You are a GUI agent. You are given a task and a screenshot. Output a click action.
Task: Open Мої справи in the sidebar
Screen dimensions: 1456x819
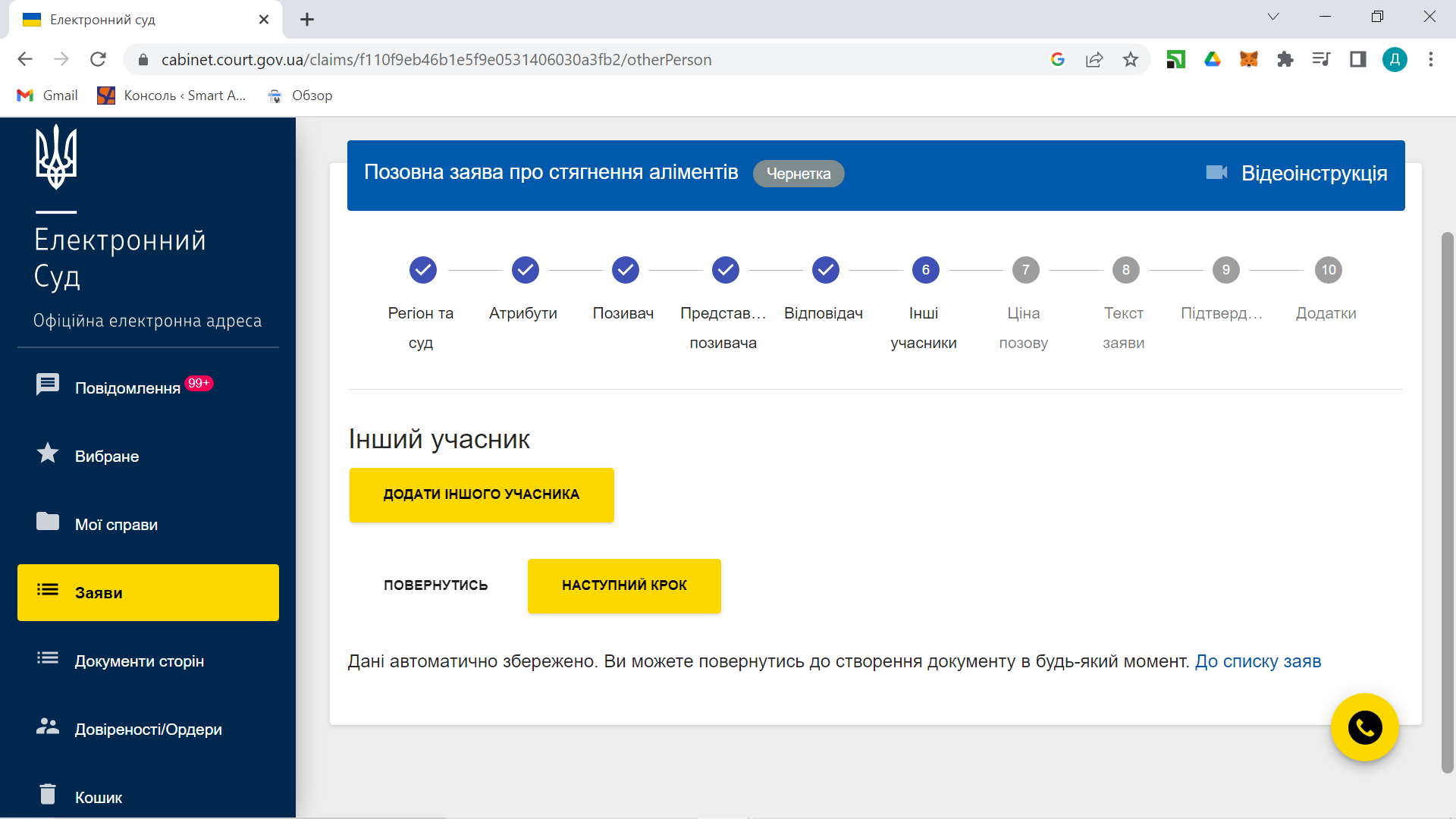coord(116,524)
